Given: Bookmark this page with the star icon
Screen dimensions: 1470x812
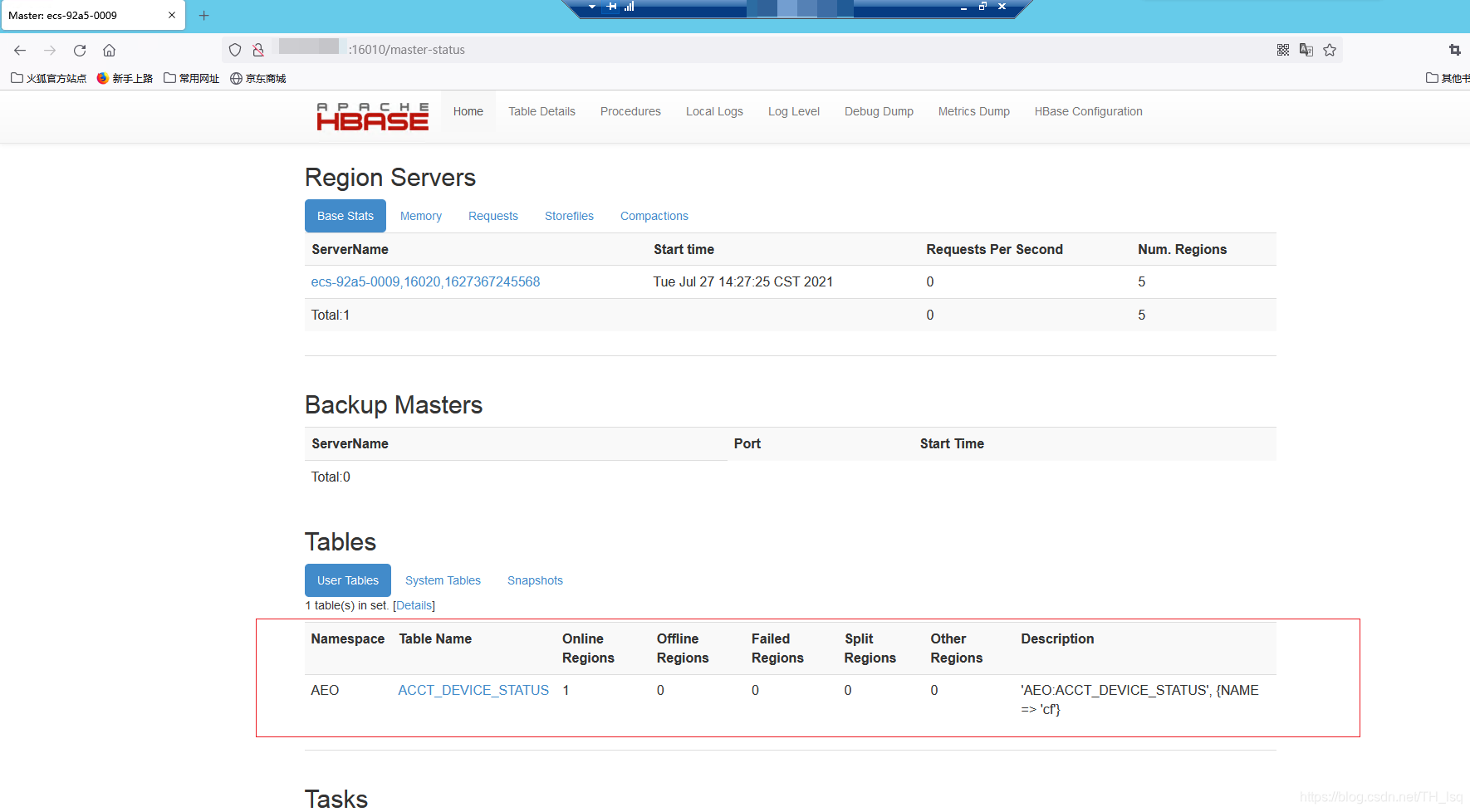Looking at the screenshot, I should pos(1330,50).
